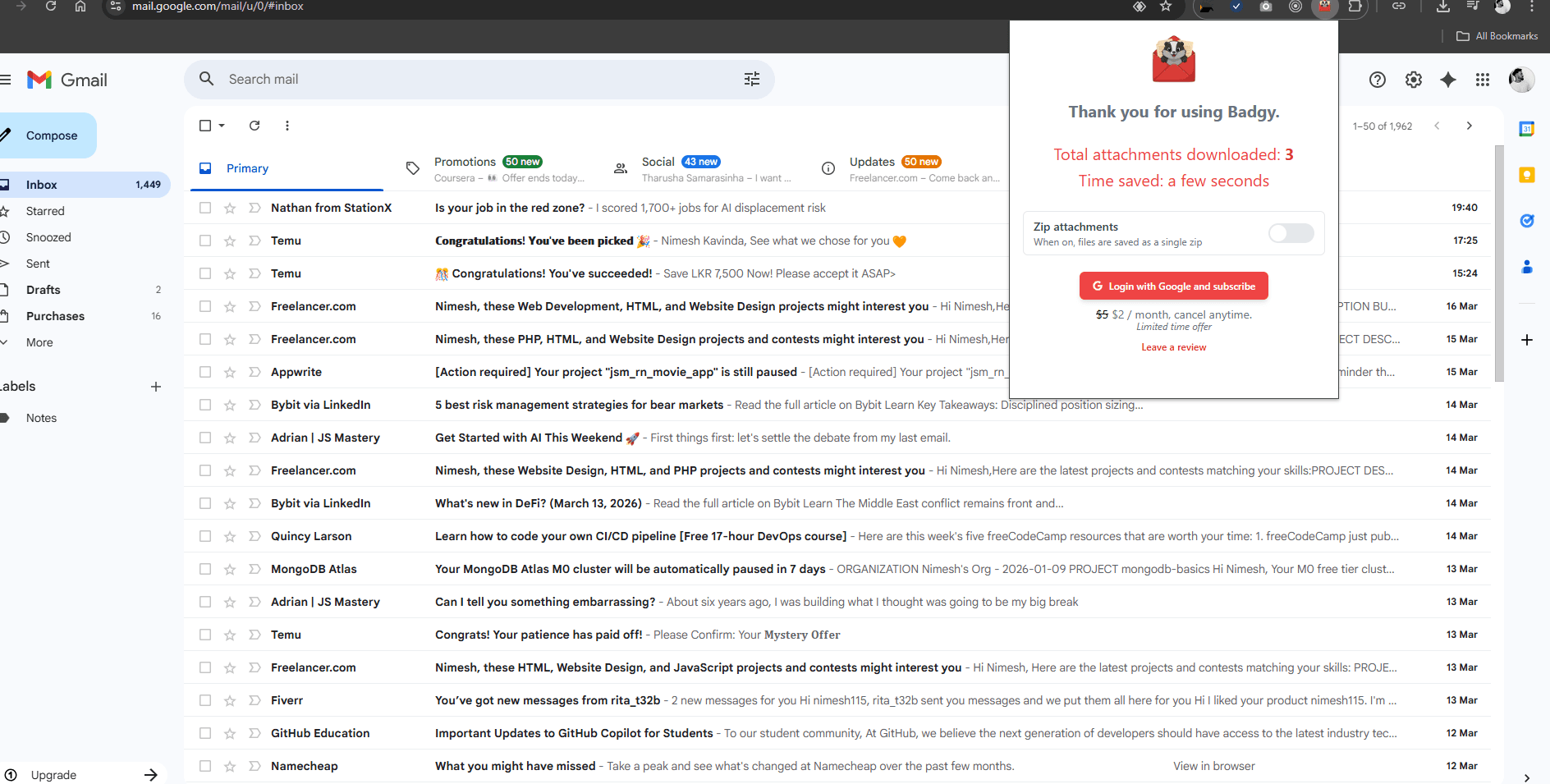
Task: Open Google Tasks side panel icon
Action: 1527,221
